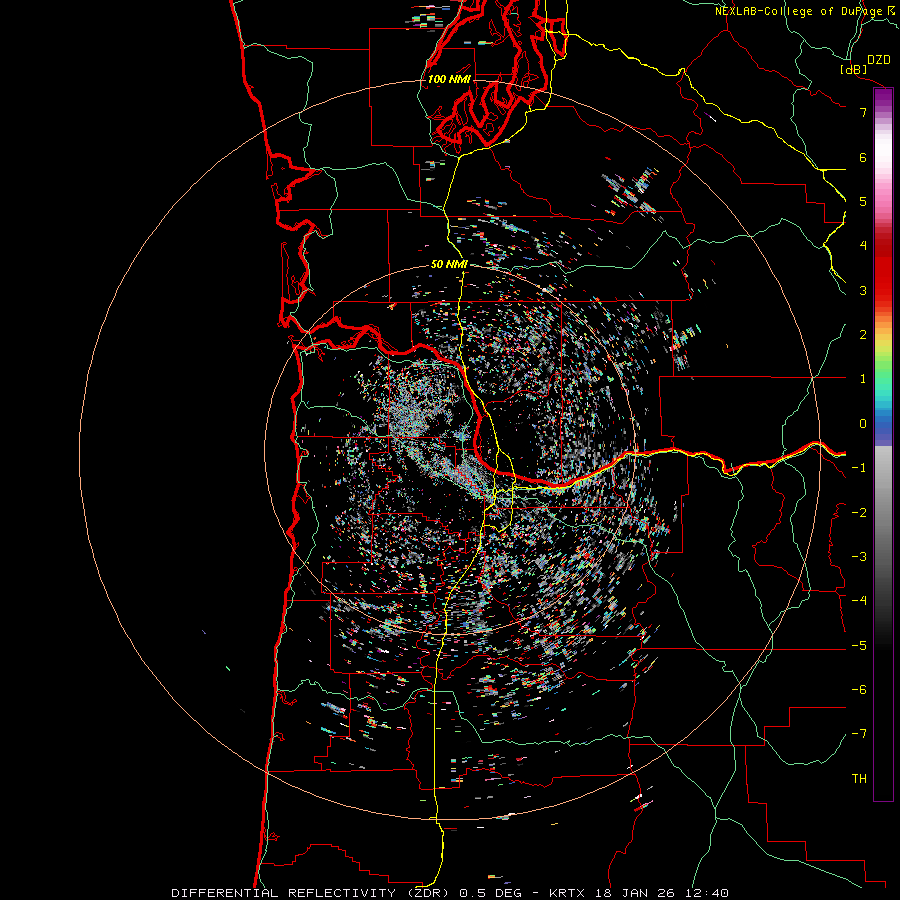900x900 pixels.
Task: Click the ZDR color scale bar
Action: click(883, 444)
